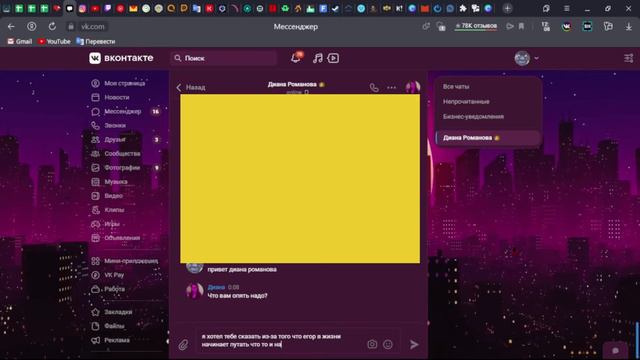Image resolution: width=640 pixels, height=360 pixels.
Task: Select the Непрочитанные filter
Action: point(466,102)
